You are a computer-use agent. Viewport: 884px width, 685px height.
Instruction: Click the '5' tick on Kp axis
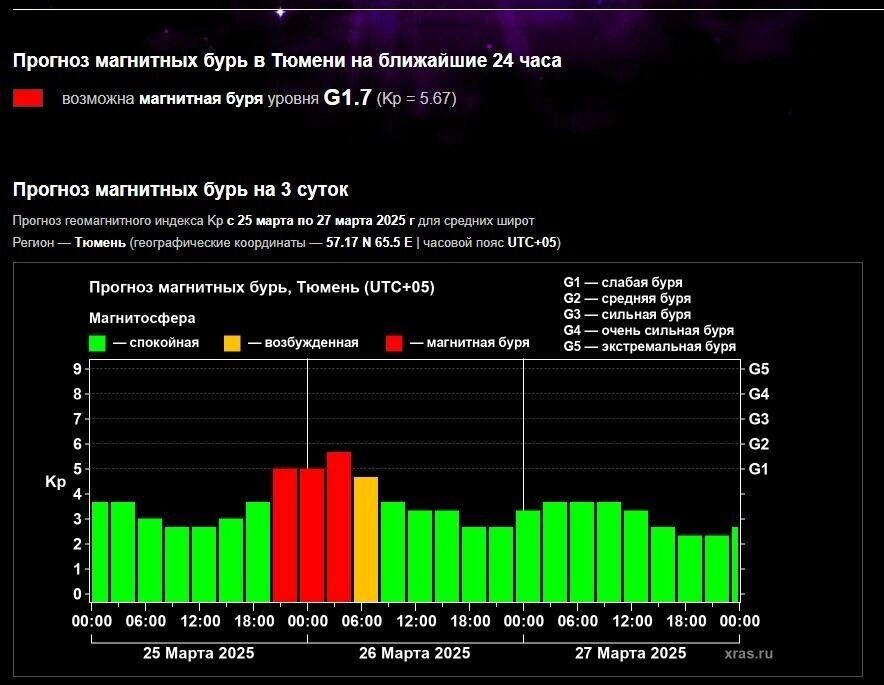click(77, 469)
